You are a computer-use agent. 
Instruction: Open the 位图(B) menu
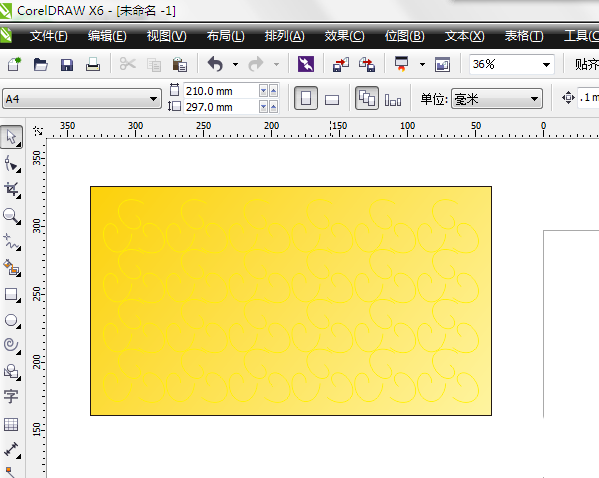[405, 36]
